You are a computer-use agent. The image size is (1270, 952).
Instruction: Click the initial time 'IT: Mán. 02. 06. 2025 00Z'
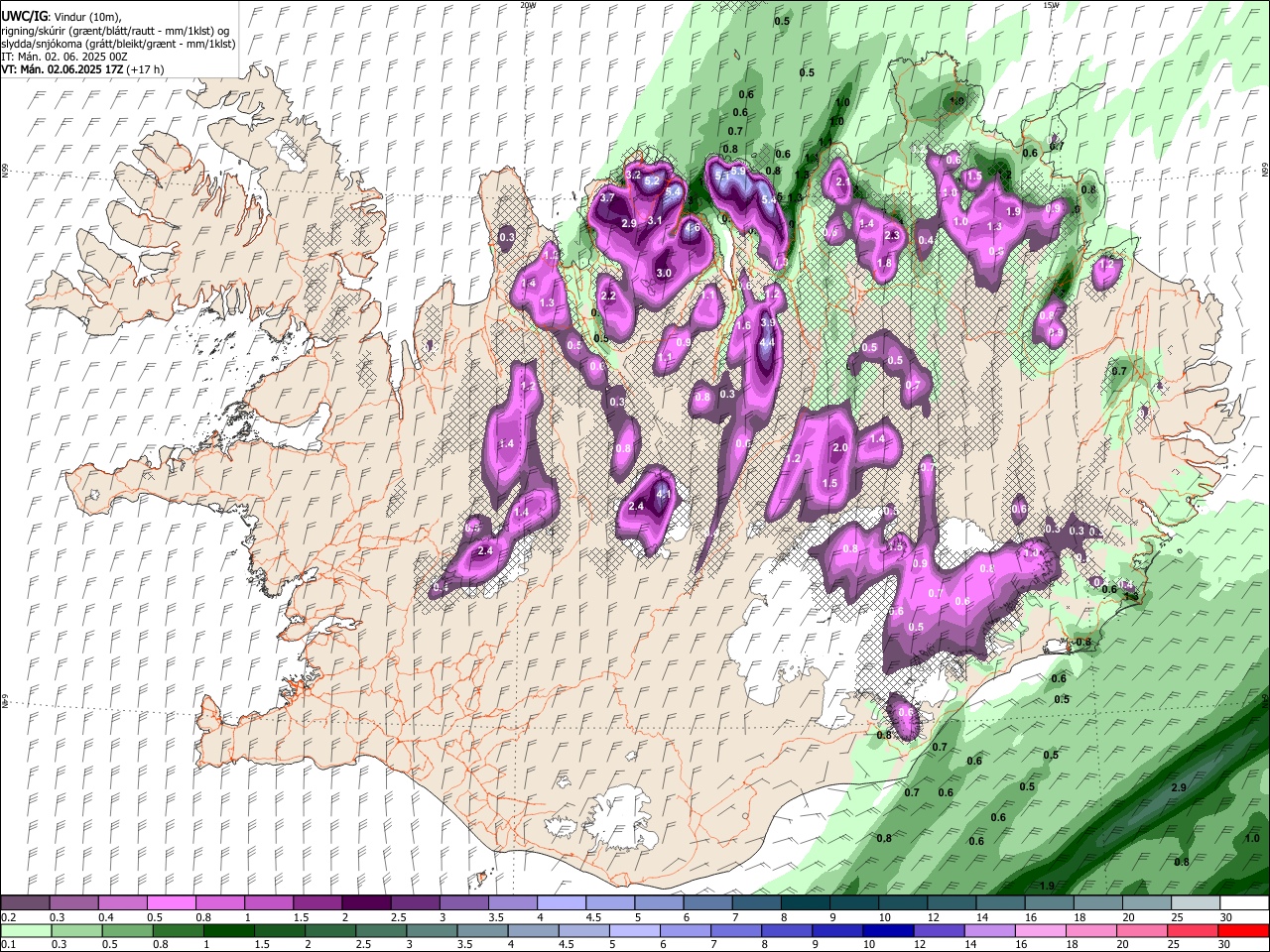tap(64, 57)
